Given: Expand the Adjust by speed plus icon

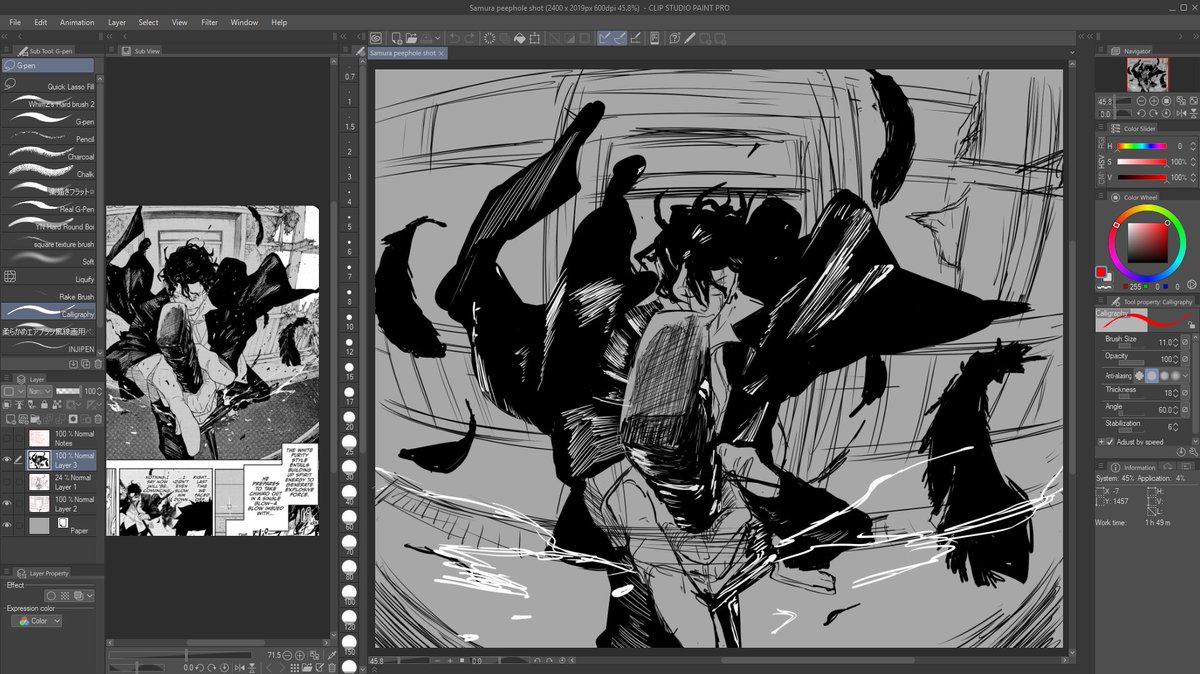Looking at the screenshot, I should pyautogui.click(x=1101, y=442).
